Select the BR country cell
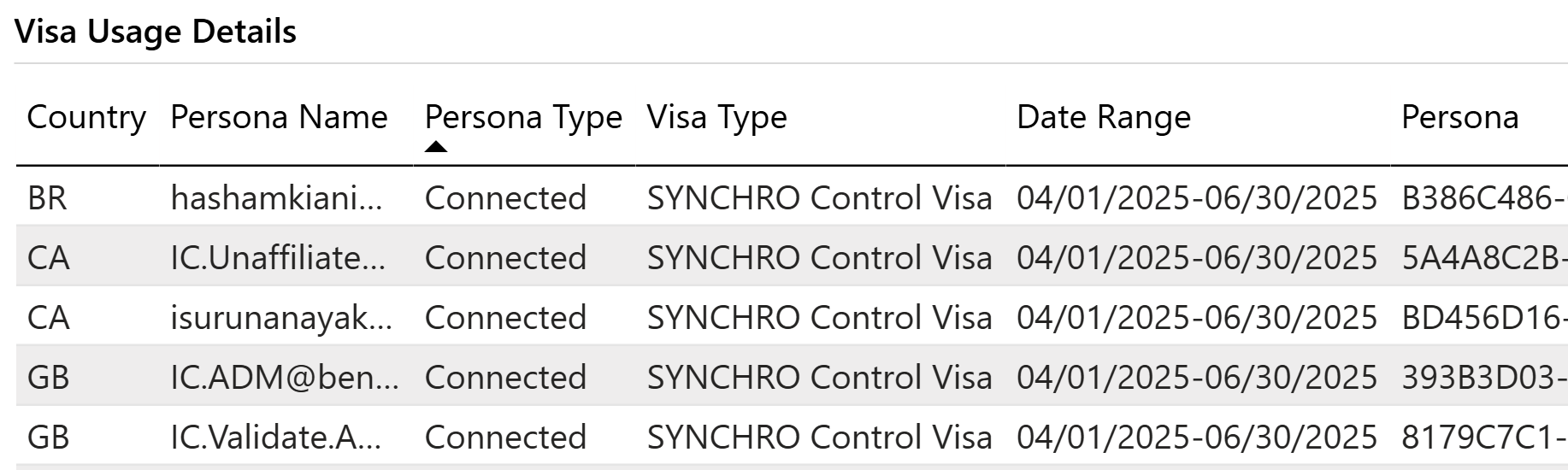The width and height of the screenshot is (1568, 470). [x=47, y=198]
